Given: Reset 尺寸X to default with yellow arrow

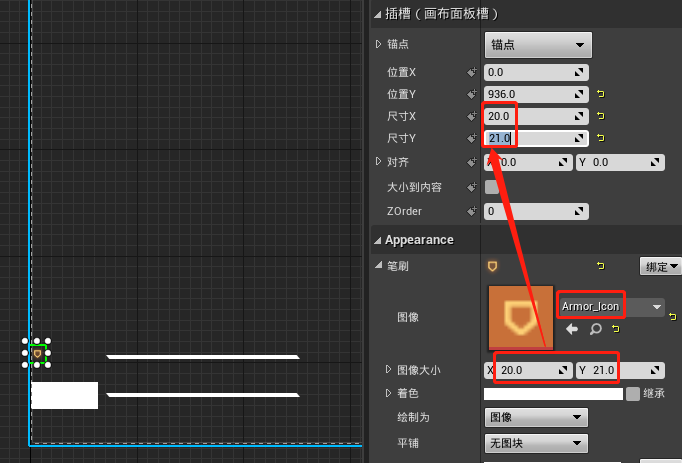Looking at the screenshot, I should coord(601,116).
